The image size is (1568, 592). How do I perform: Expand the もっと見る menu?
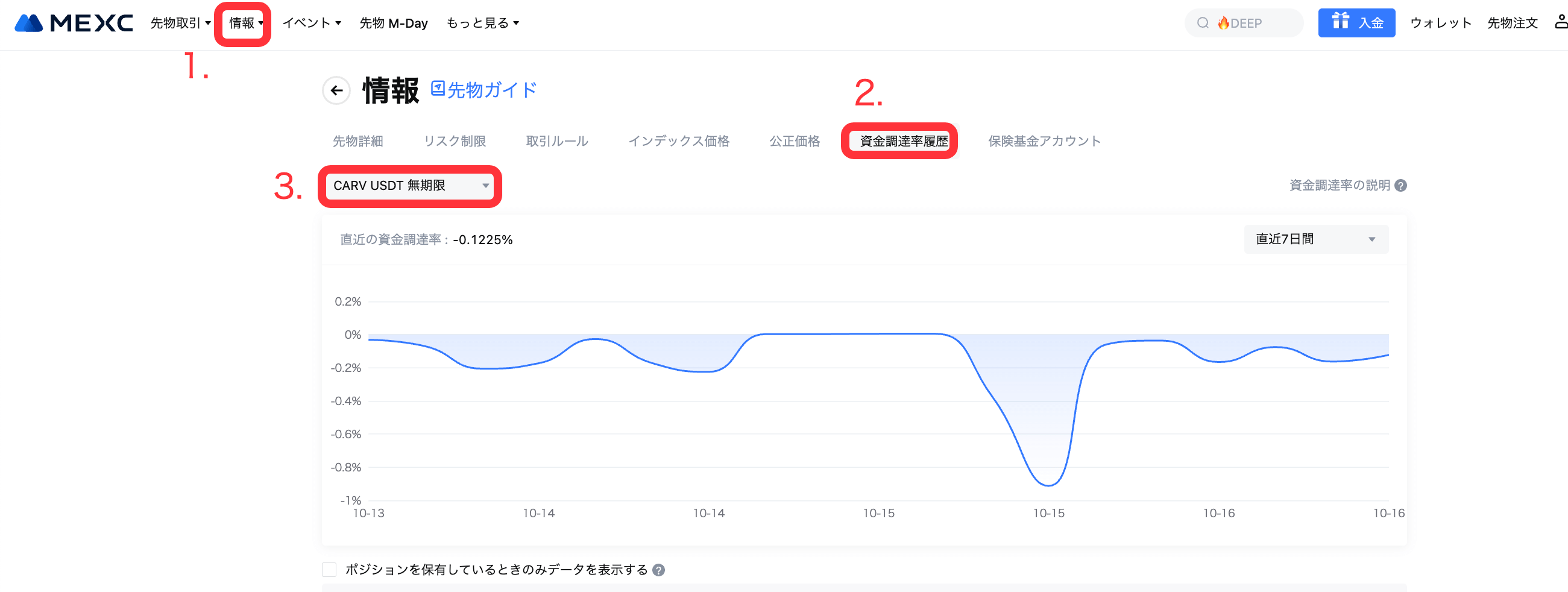coord(482,23)
